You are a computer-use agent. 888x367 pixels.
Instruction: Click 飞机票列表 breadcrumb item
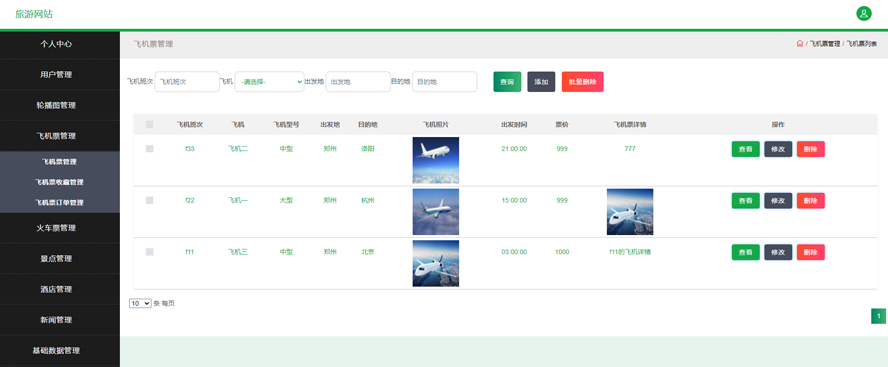861,44
